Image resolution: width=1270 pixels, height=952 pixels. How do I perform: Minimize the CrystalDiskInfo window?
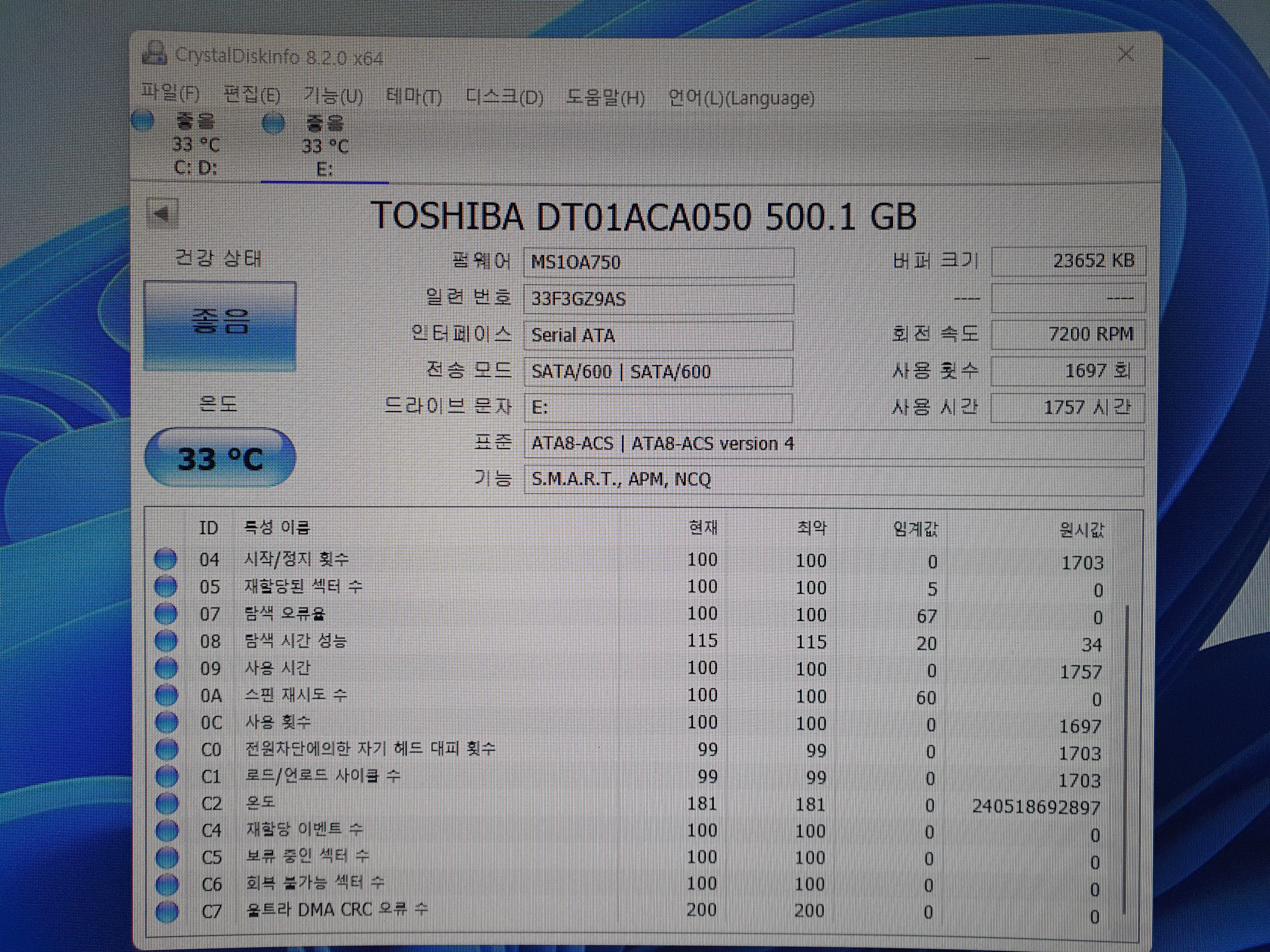[x=982, y=57]
